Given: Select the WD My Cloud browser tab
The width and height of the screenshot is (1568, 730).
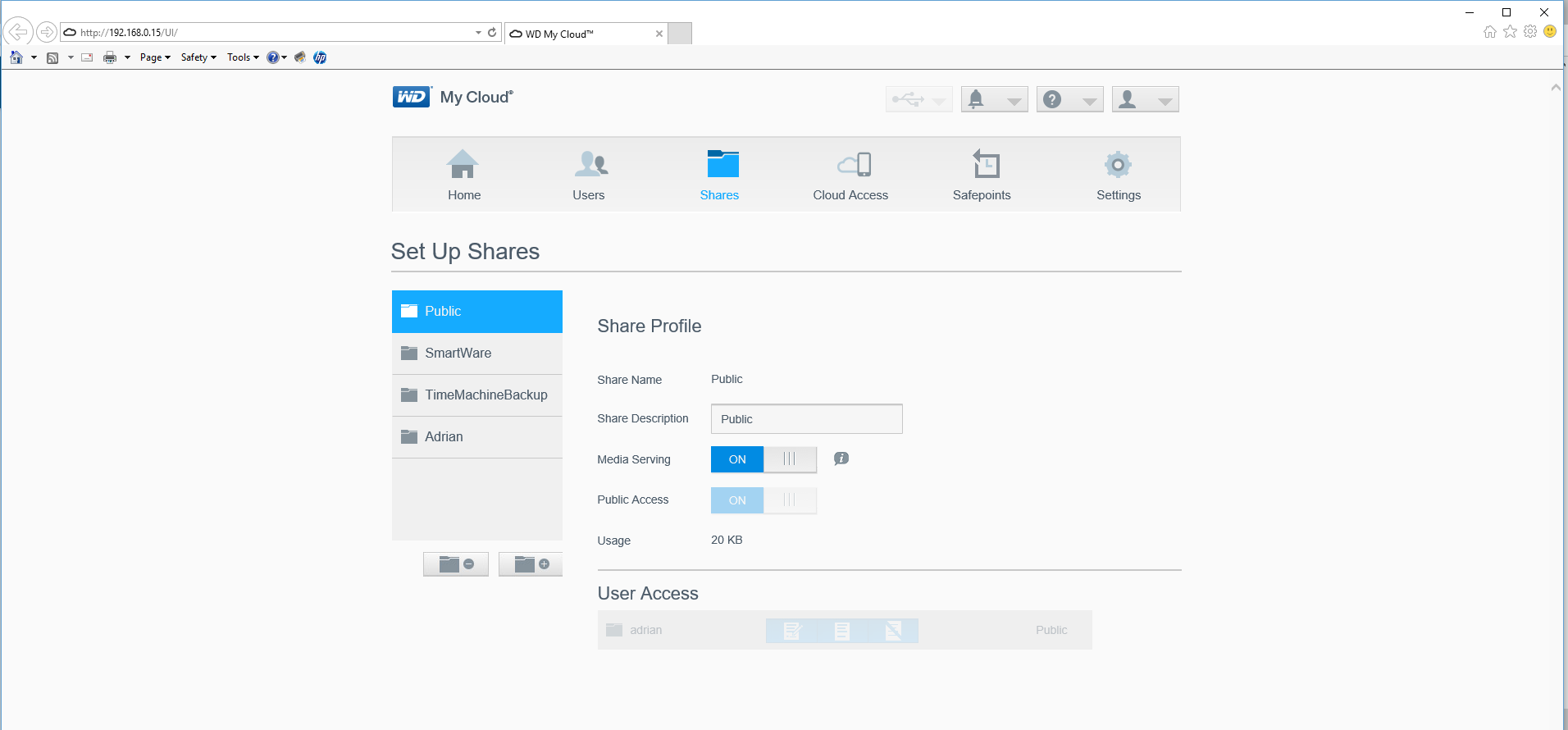Looking at the screenshot, I should click(x=586, y=34).
